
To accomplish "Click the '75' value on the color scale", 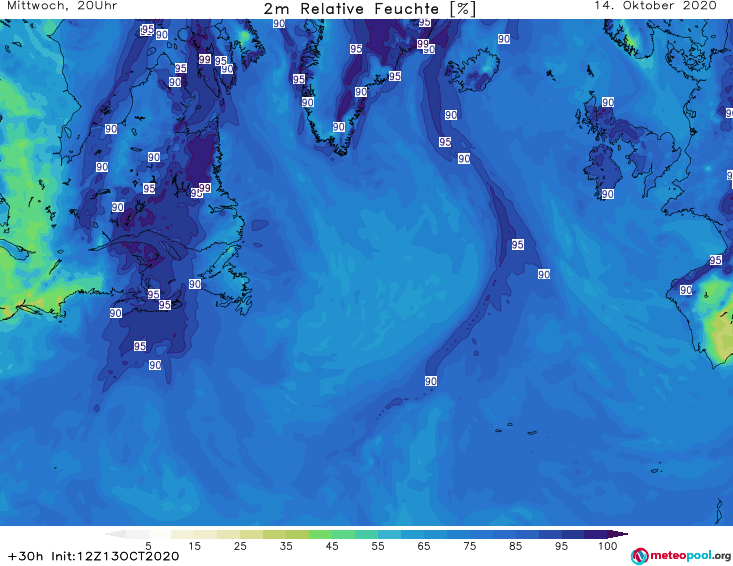I will click(469, 546).
